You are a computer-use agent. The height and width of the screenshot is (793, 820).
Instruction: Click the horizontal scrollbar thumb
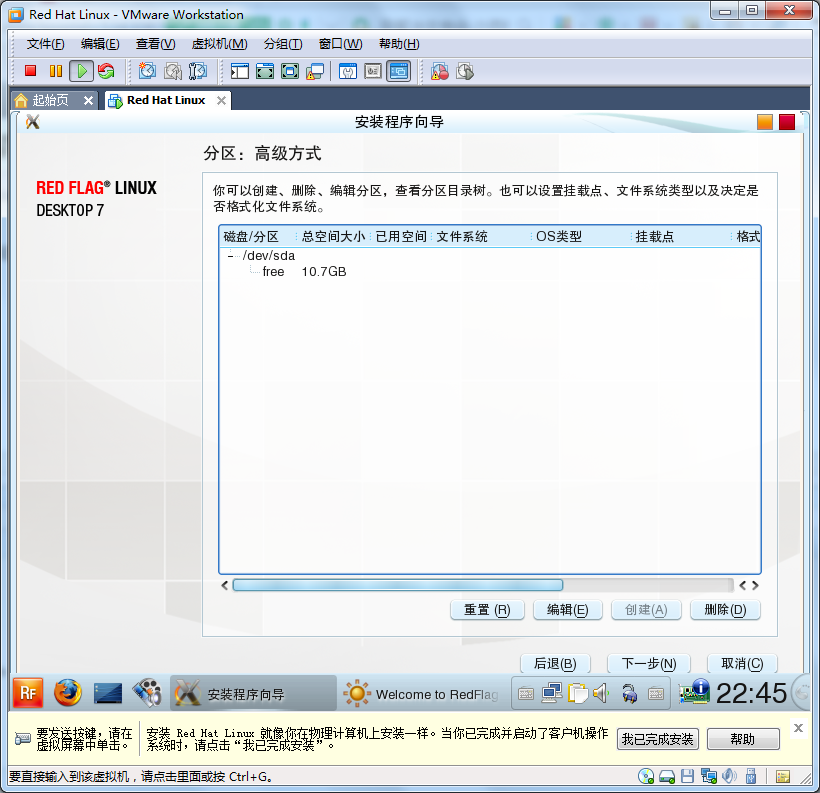point(397,585)
